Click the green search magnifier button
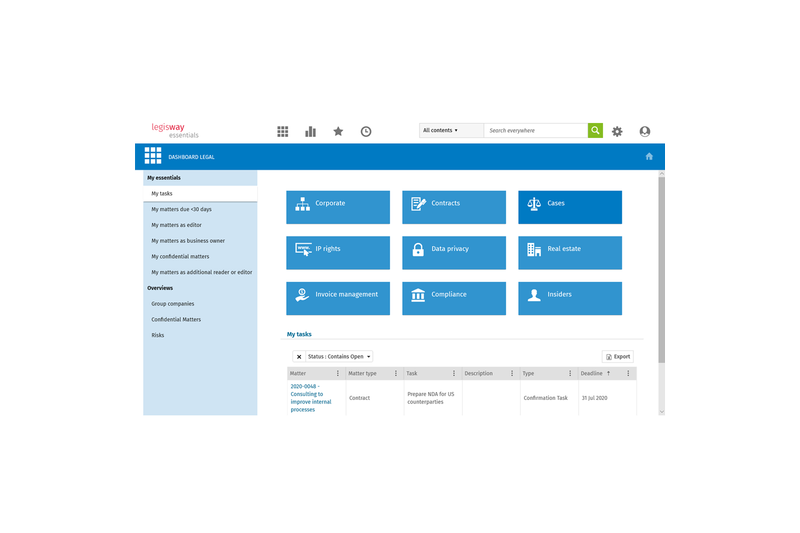800x533 pixels. click(595, 130)
